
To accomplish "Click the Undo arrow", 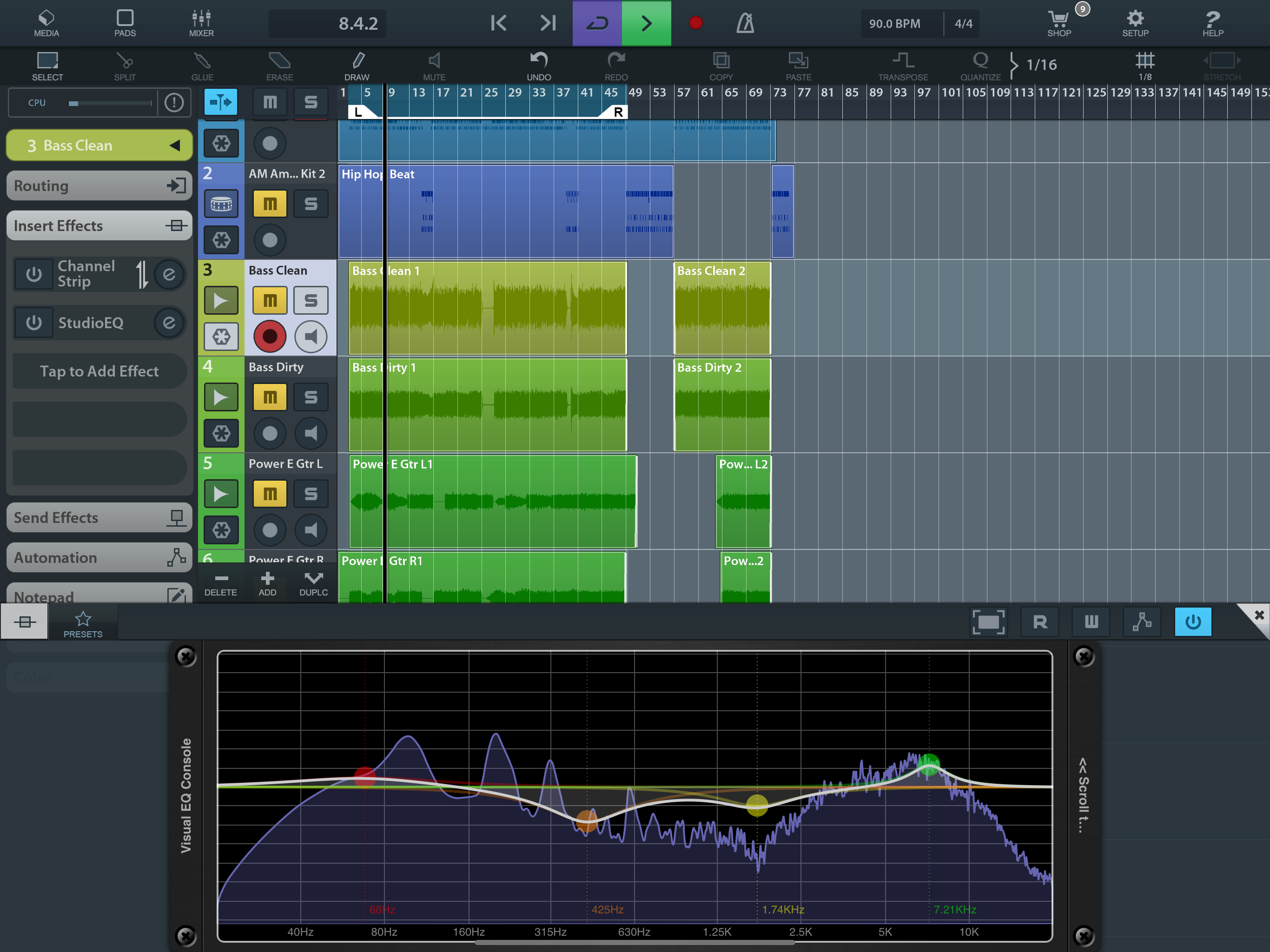I will point(538,66).
